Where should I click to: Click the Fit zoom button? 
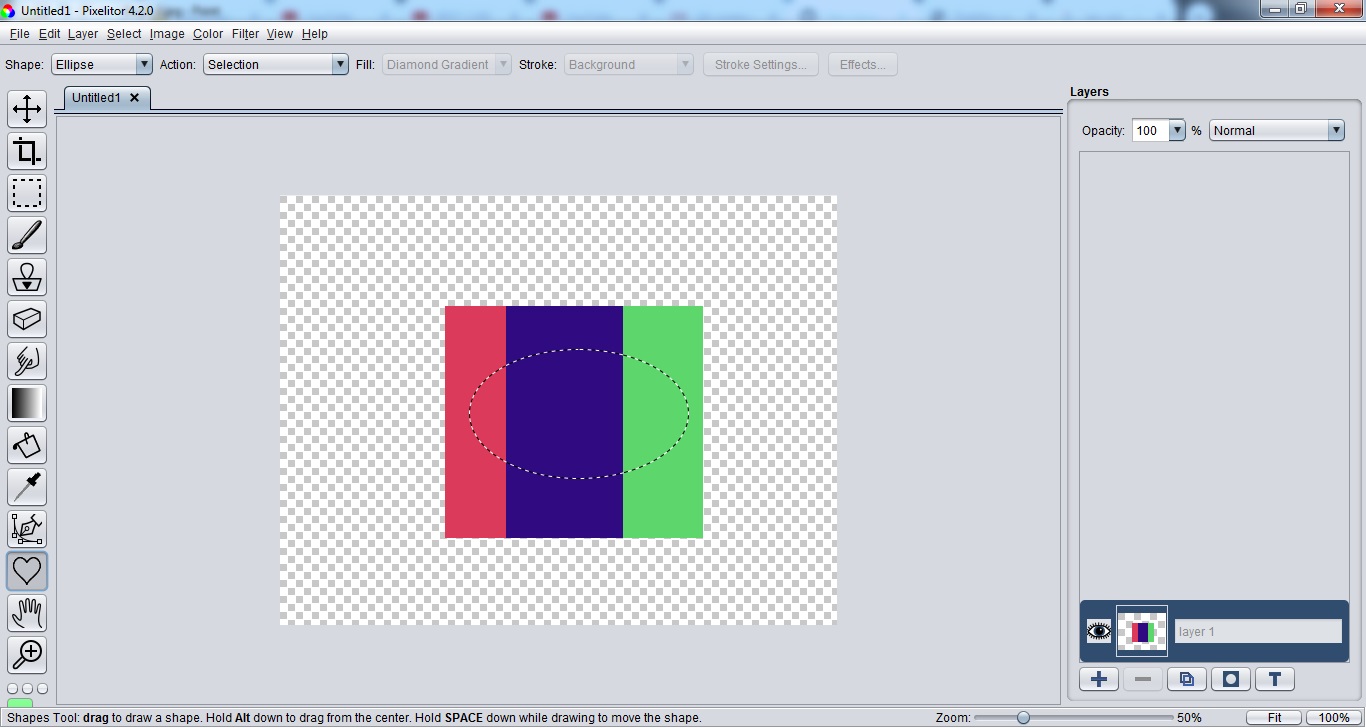point(1275,717)
